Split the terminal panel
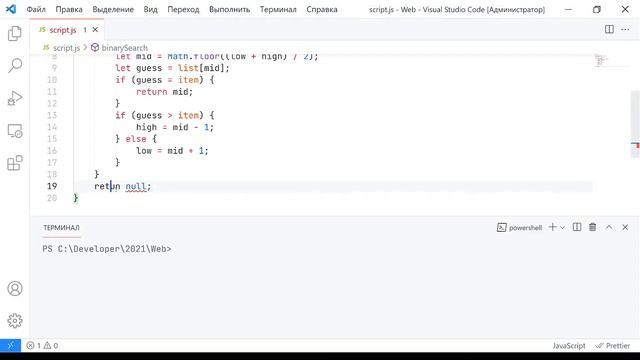This screenshot has height=360, width=640. coord(577,227)
